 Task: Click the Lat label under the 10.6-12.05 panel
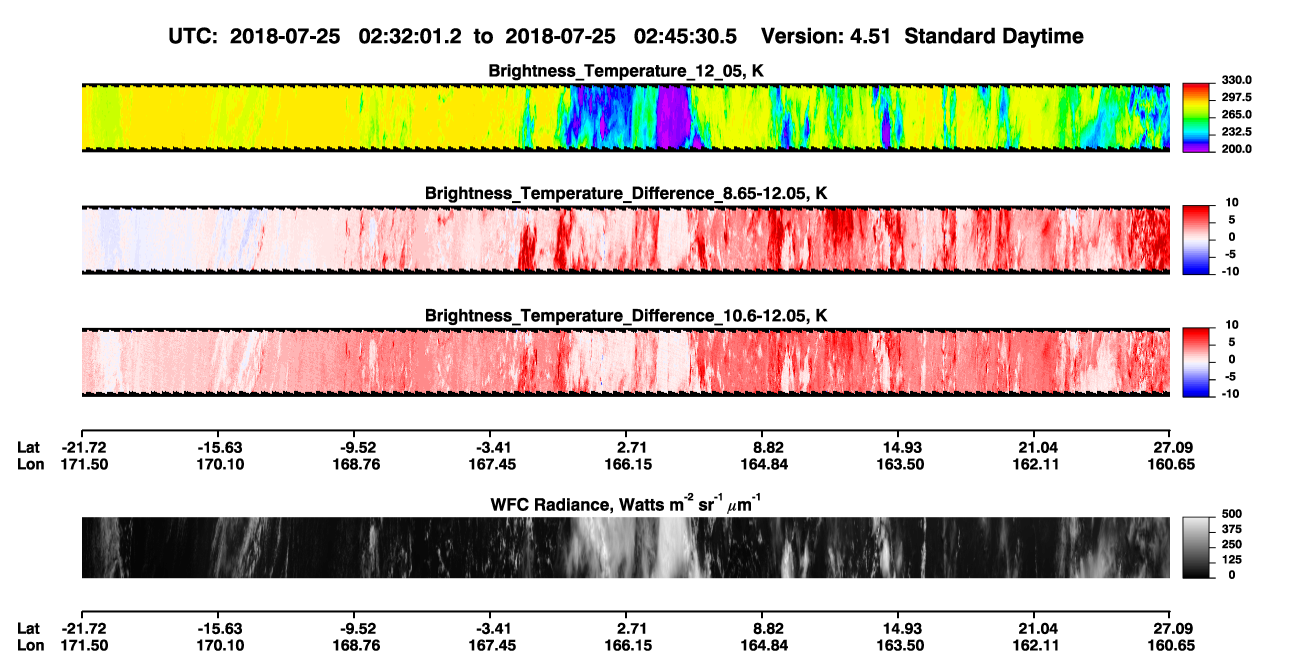29,447
